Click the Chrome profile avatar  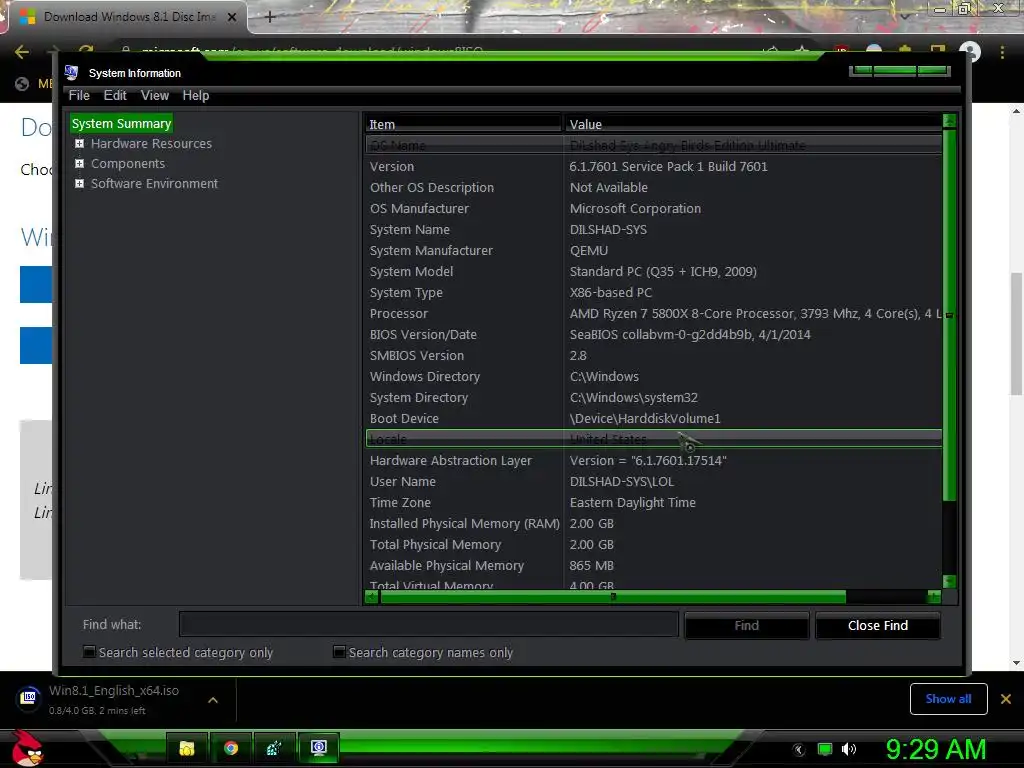[x=970, y=52]
